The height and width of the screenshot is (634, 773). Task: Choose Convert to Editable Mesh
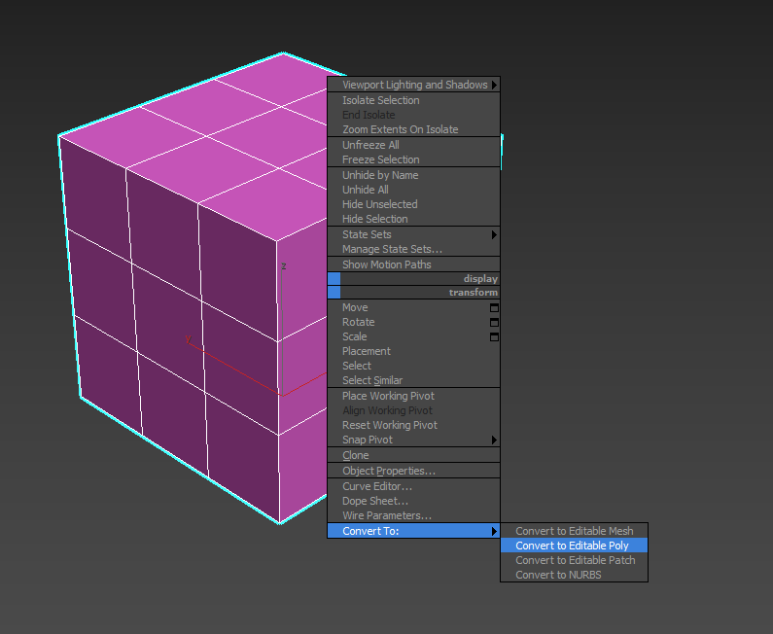[x=574, y=531]
